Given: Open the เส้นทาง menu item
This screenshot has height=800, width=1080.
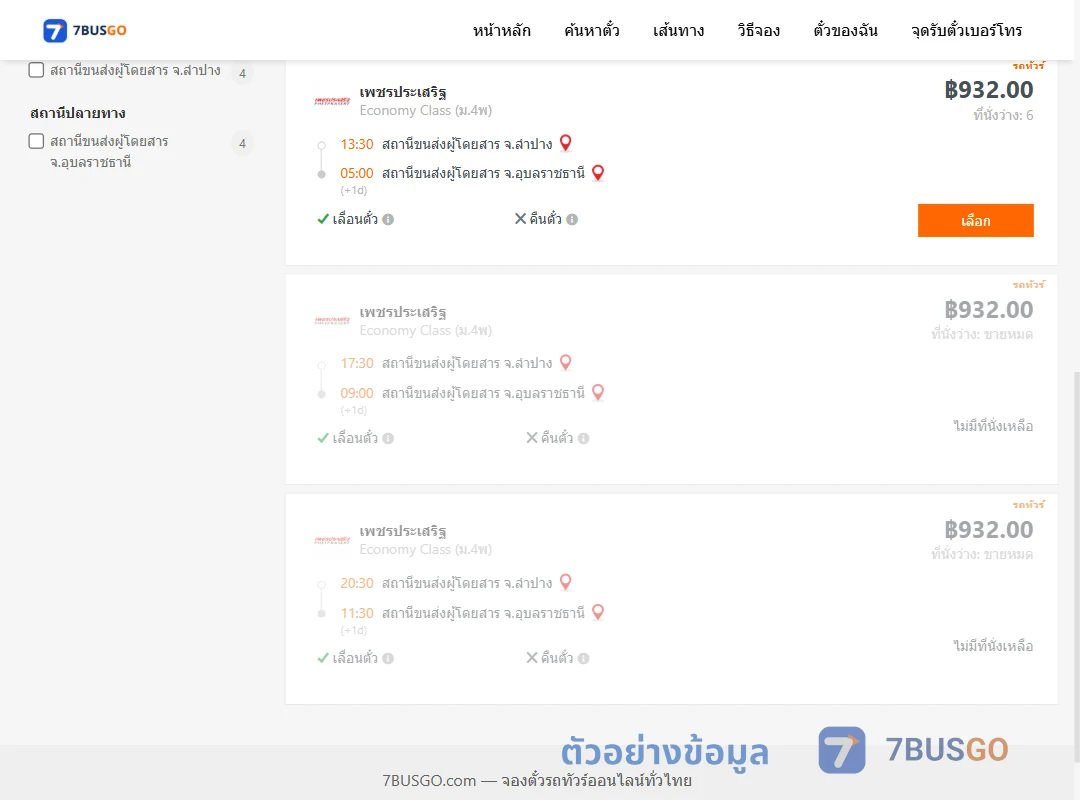Looking at the screenshot, I should pyautogui.click(x=678, y=30).
